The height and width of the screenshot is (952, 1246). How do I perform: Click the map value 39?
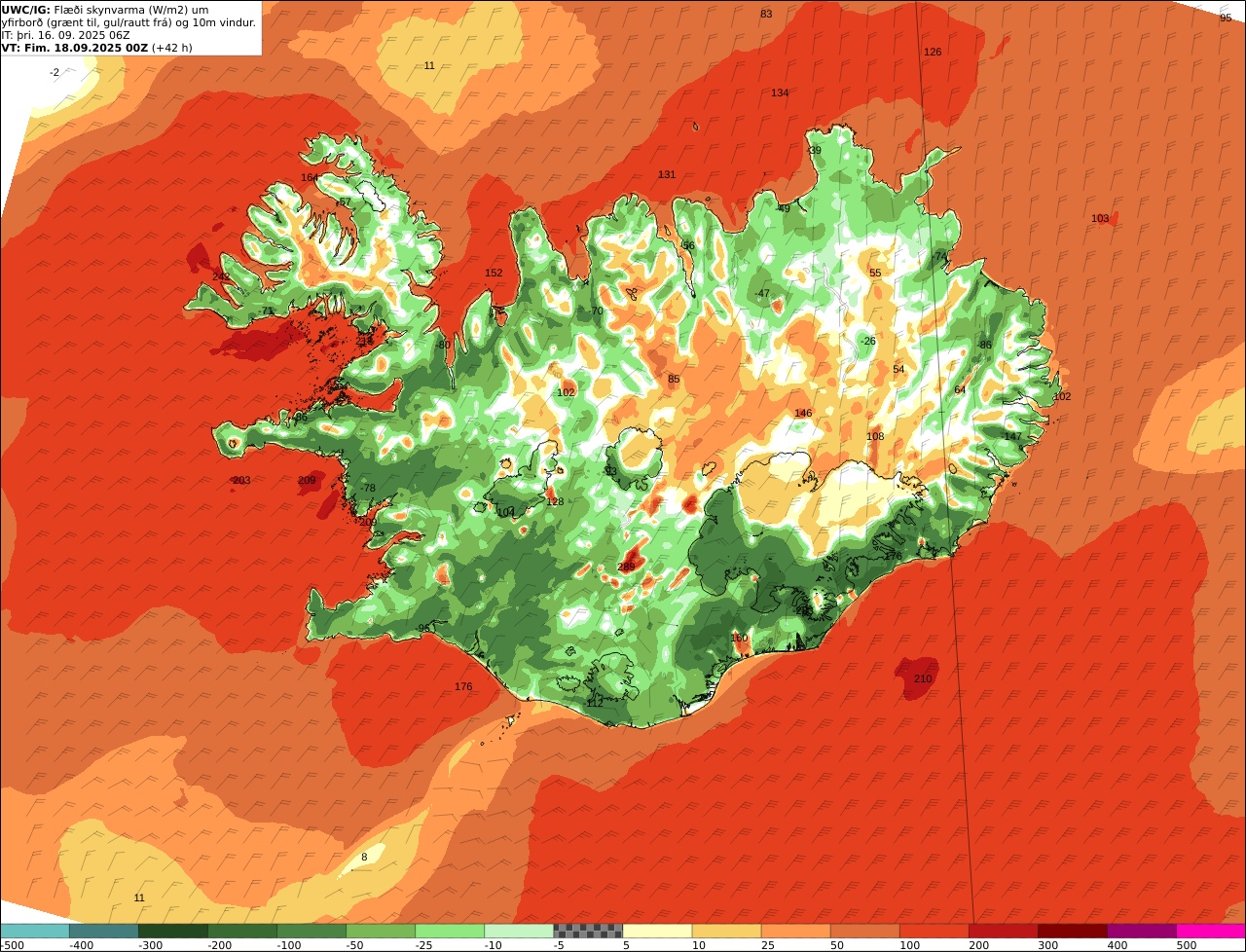tap(816, 150)
